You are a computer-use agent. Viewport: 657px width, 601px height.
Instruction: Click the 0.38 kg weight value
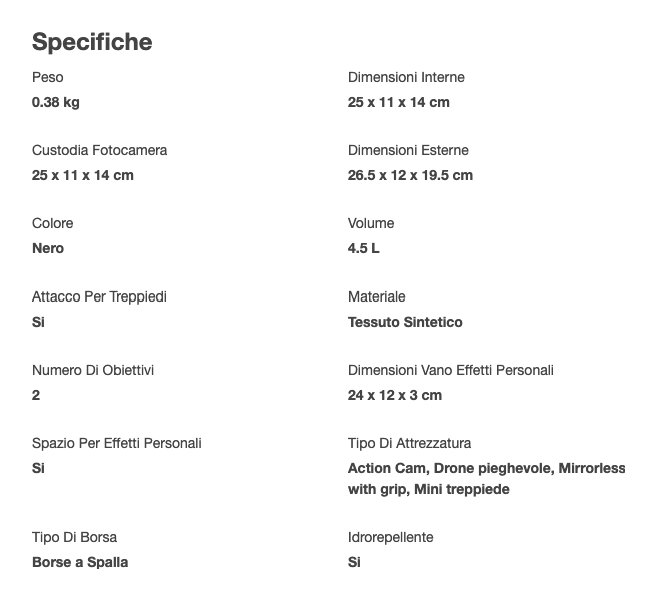pyautogui.click(x=56, y=102)
